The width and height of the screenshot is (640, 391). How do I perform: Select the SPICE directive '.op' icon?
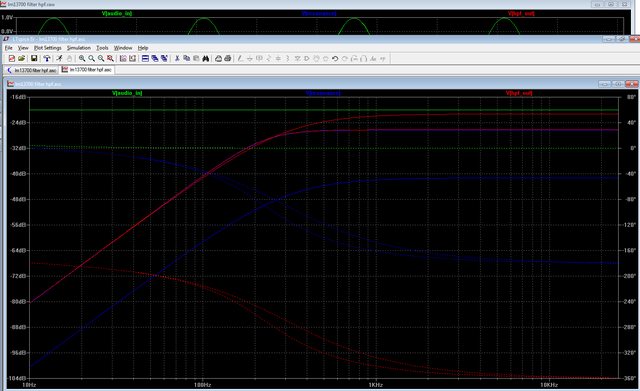(383, 58)
